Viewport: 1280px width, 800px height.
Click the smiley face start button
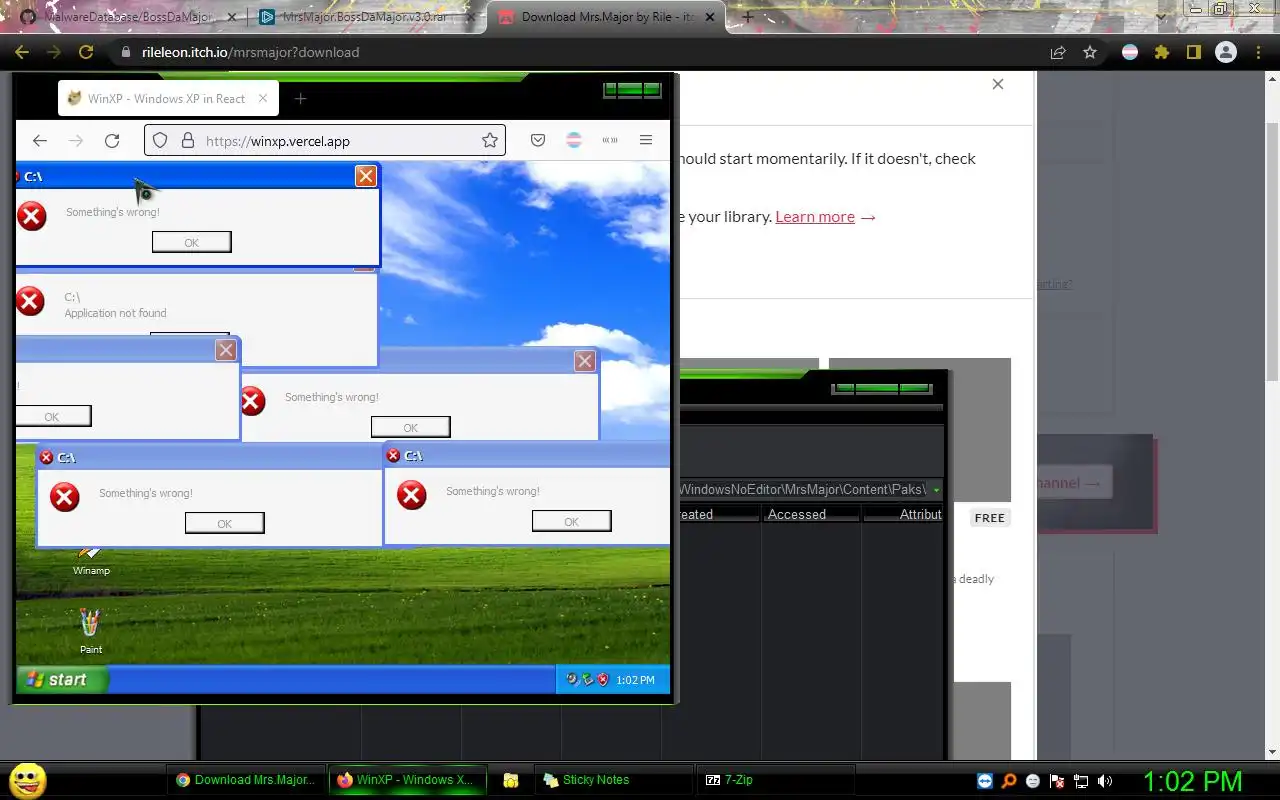tap(27, 780)
